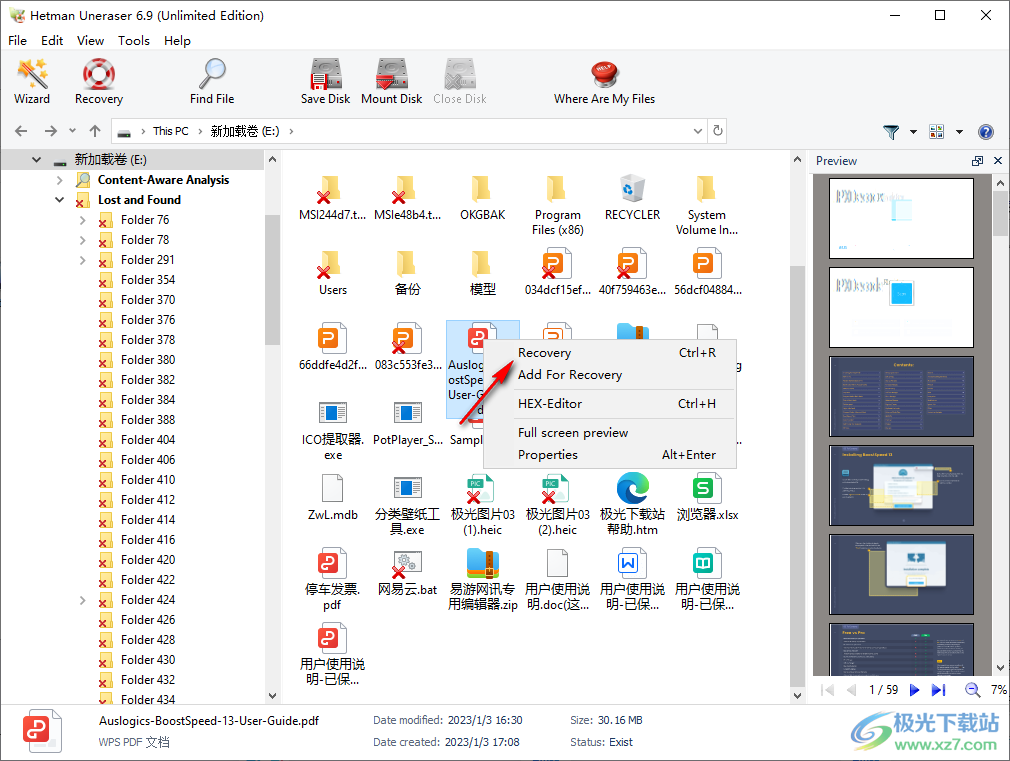Click the blue help question icon
The height and width of the screenshot is (761, 1010).
(x=986, y=132)
